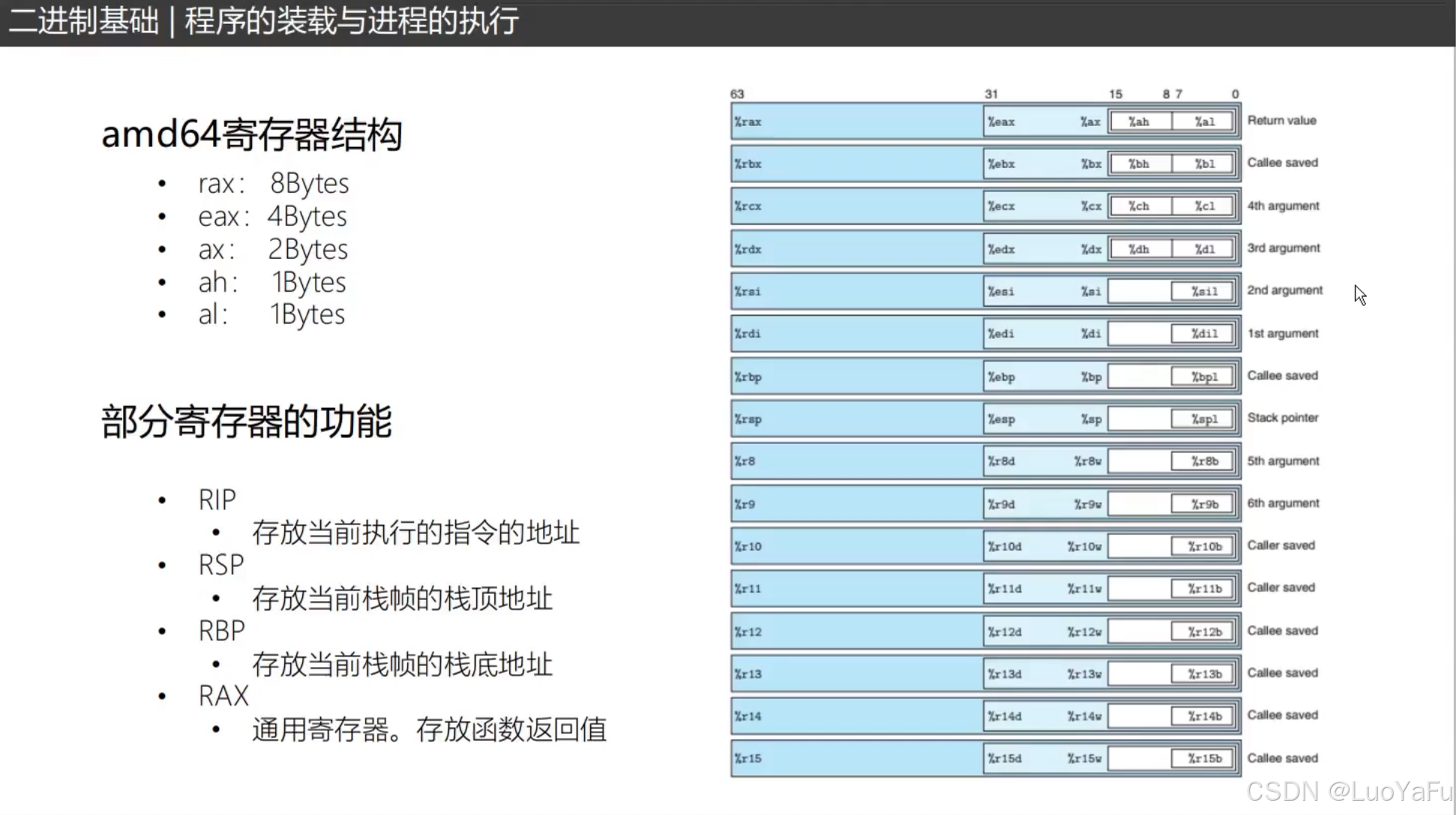
Task: Click the 'Caller saved' label beside %r10
Action: click(1281, 545)
